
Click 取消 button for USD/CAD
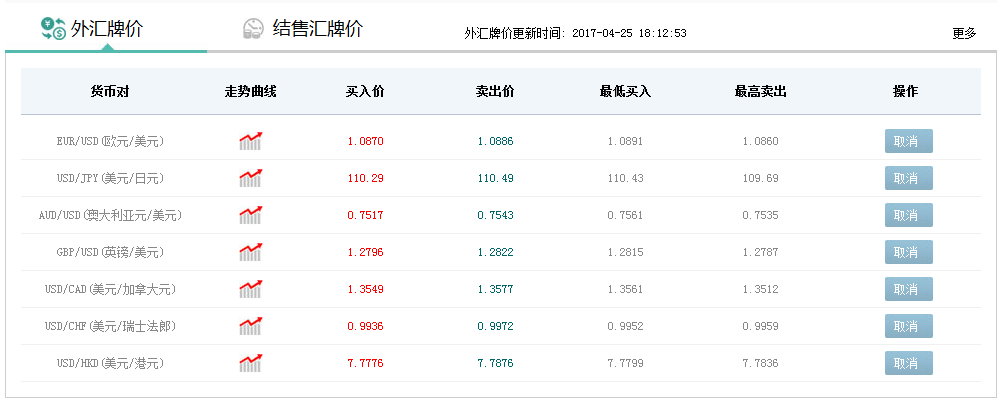(908, 289)
